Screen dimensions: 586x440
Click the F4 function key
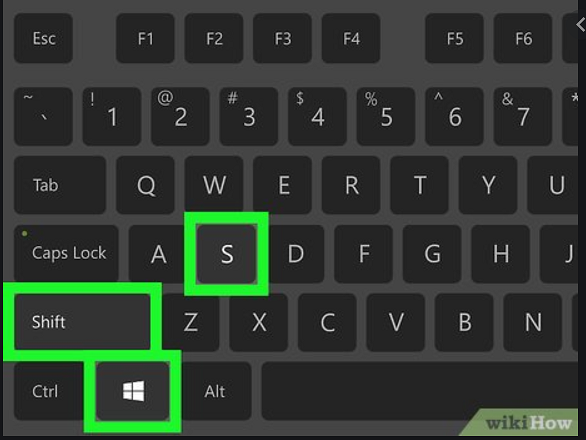[x=351, y=38]
